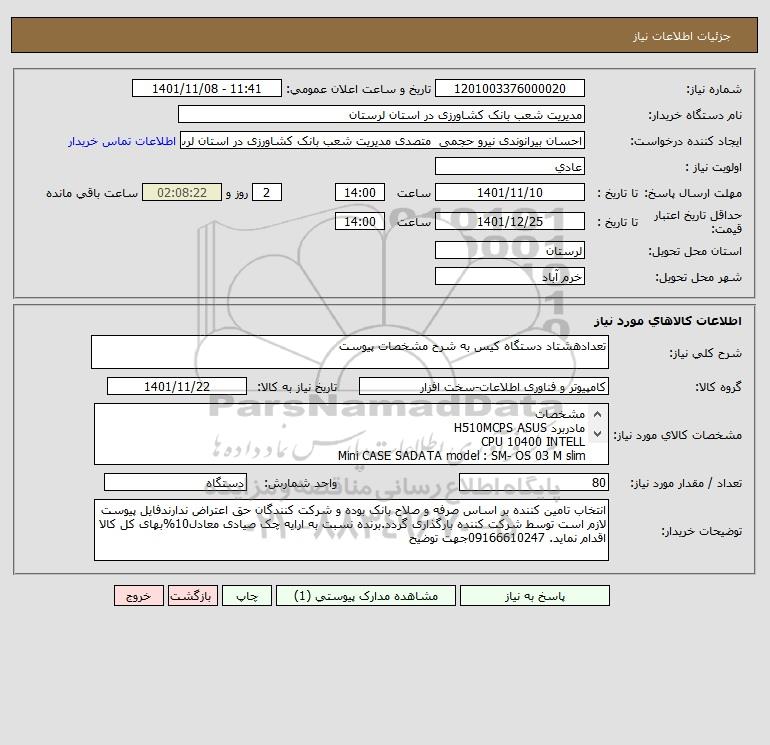Viewport: 770px width, 745px height.
Task: Click remaining days field showing 2
Action: [x=267, y=193]
